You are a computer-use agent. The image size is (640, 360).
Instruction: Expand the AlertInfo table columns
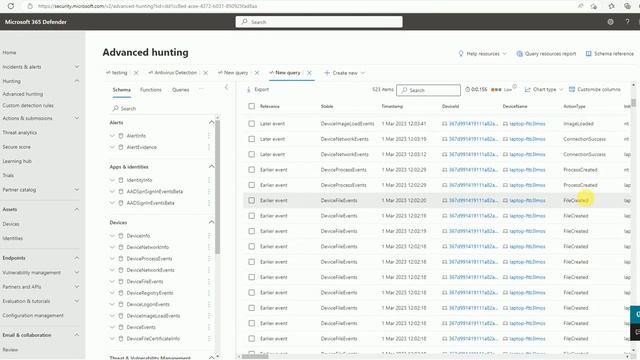point(112,136)
